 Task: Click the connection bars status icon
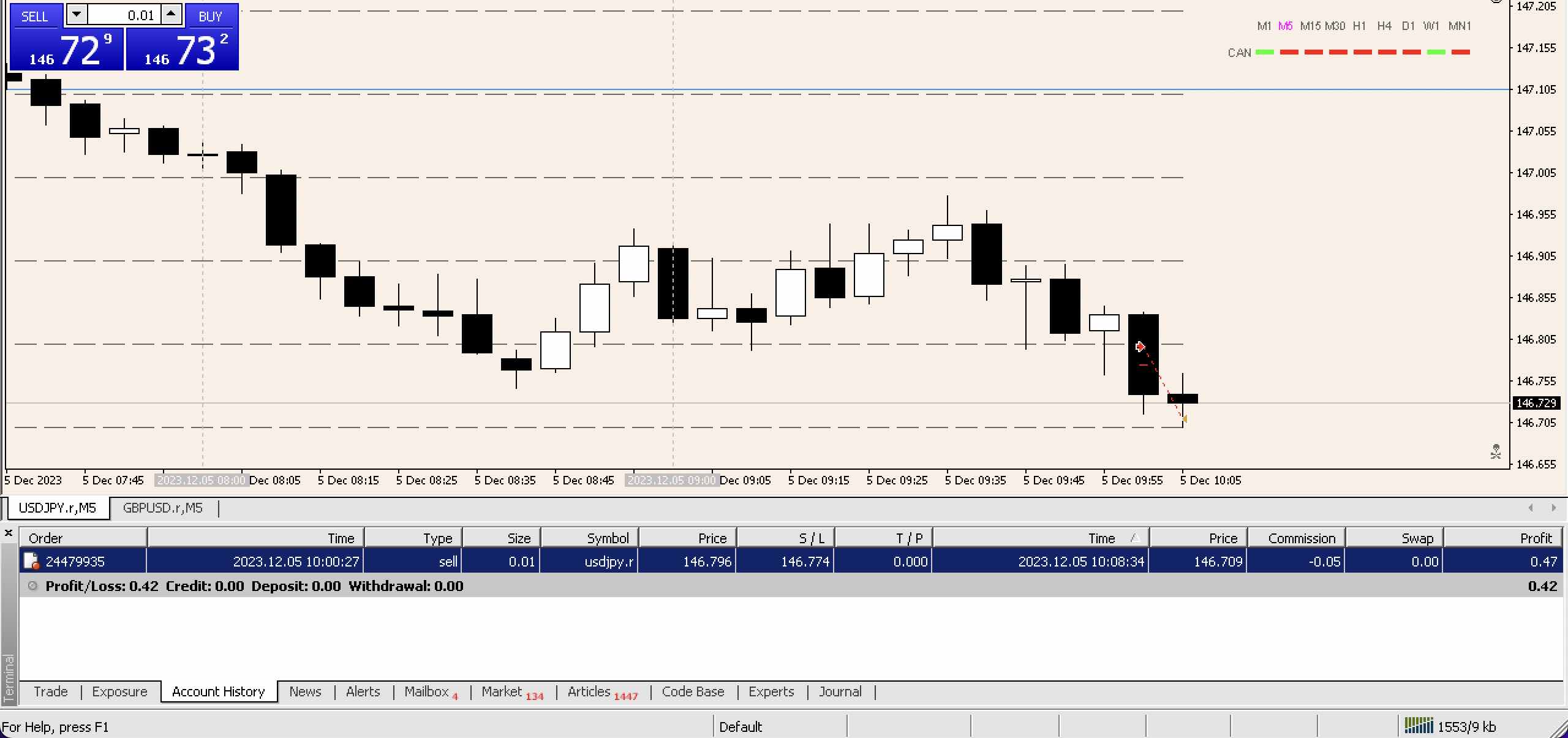[x=1419, y=726]
